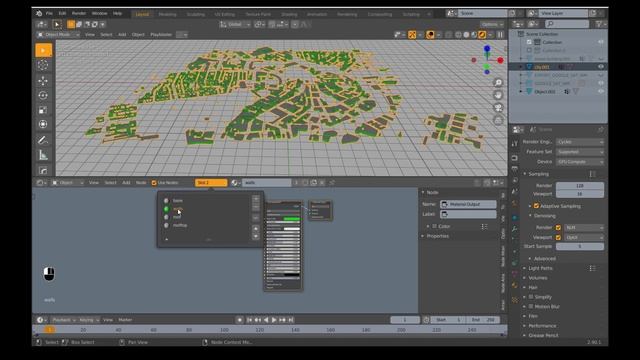Viewport: 640px width, 360px height.
Task: Toggle the Viewport denoising checkbox
Action: [558, 237]
